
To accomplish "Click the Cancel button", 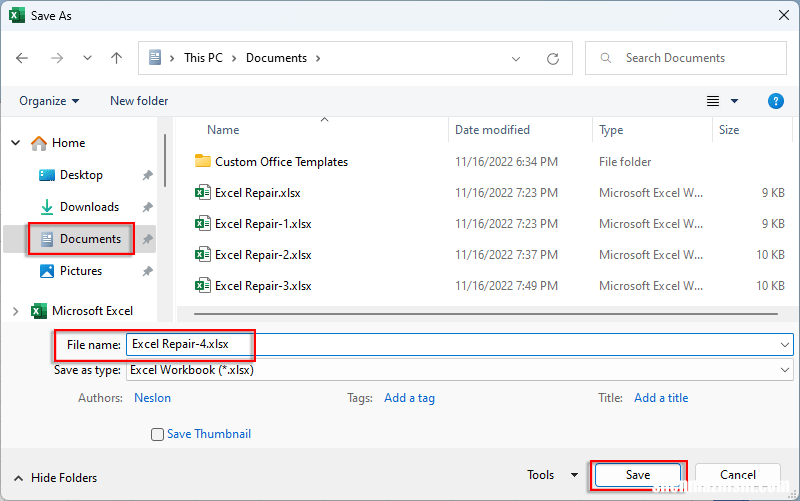I will point(737,475).
